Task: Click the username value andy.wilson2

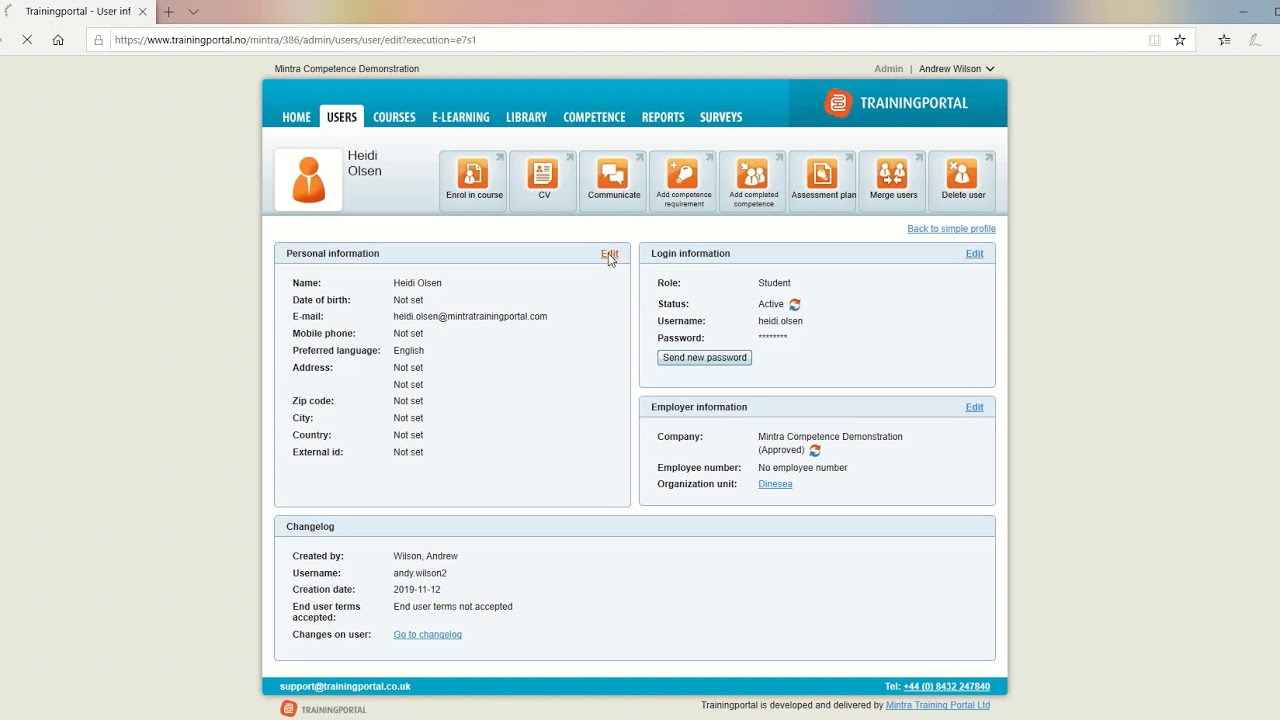Action: 420,573
